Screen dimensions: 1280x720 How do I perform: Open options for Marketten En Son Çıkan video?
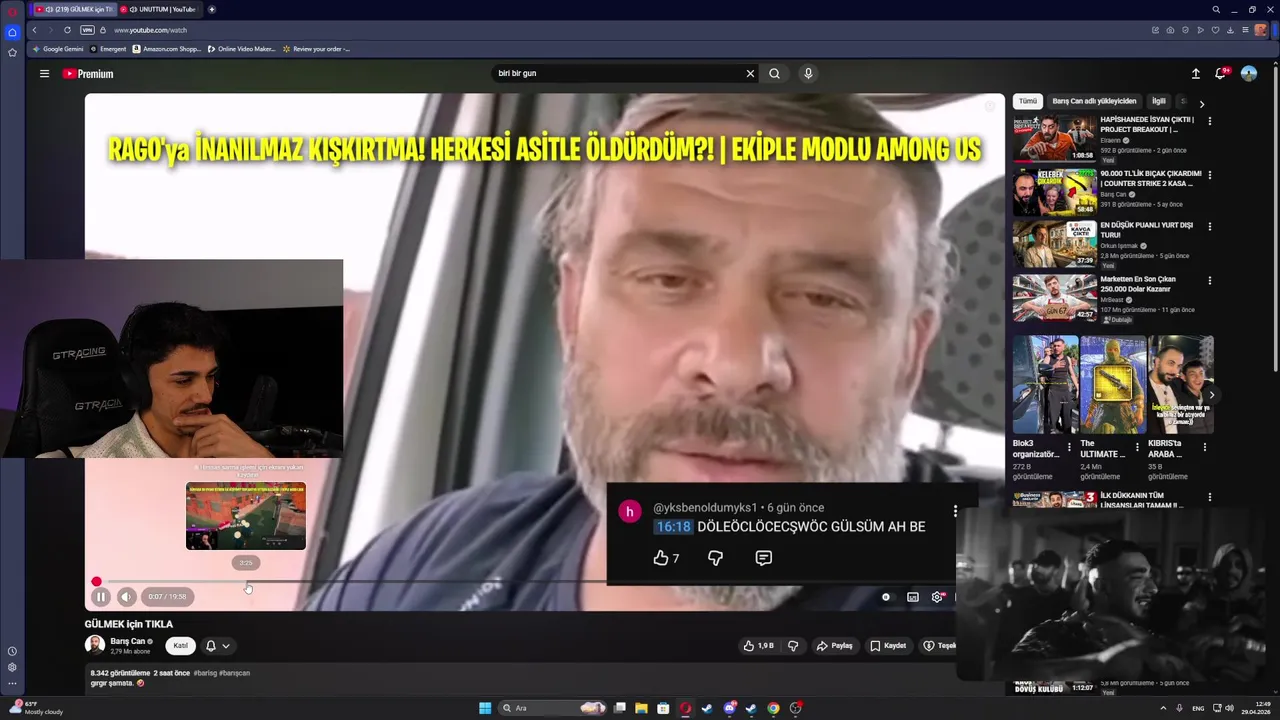coord(1210,281)
